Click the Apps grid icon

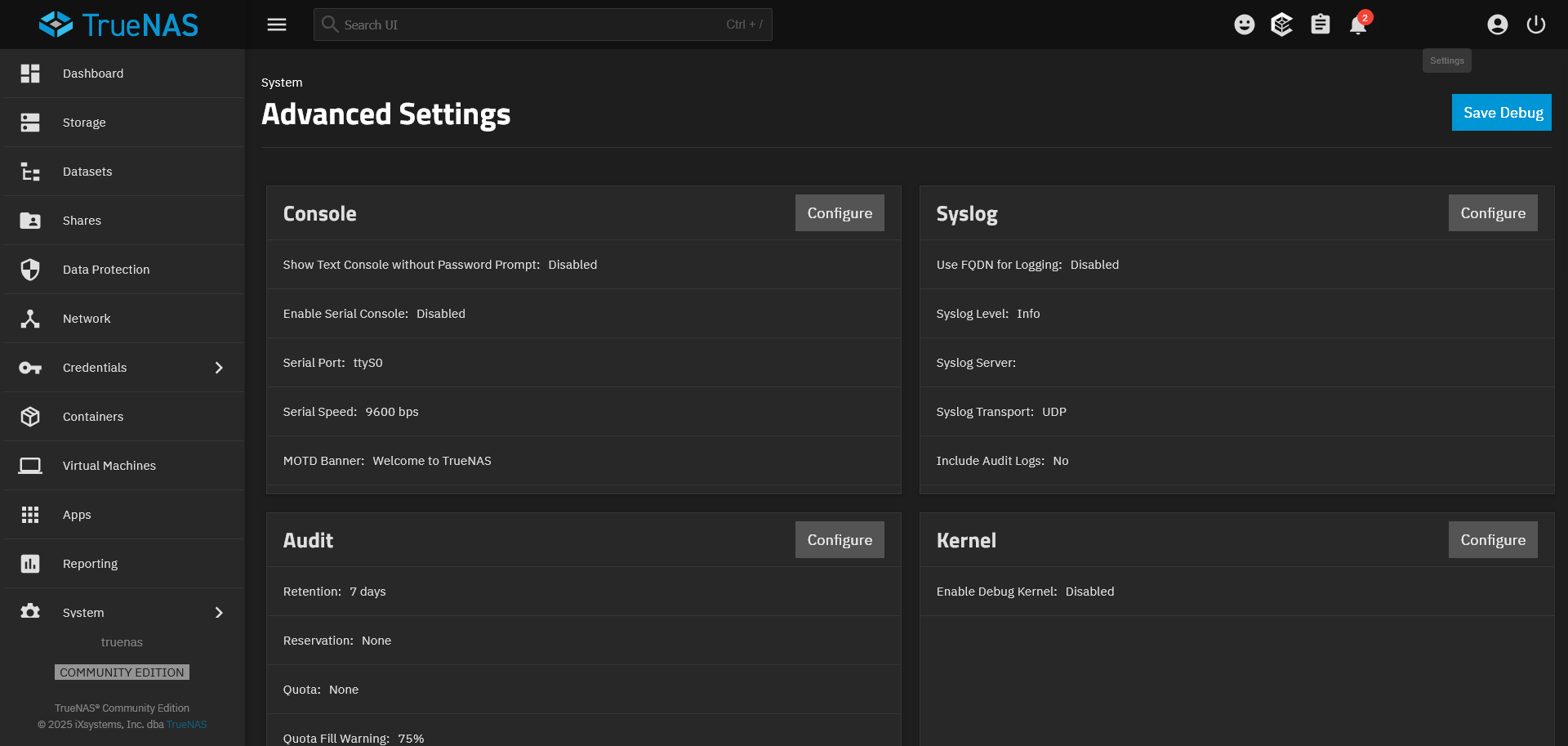click(x=30, y=515)
